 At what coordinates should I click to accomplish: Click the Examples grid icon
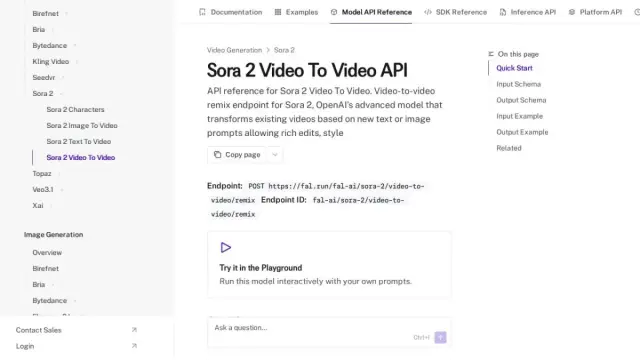[x=278, y=12]
